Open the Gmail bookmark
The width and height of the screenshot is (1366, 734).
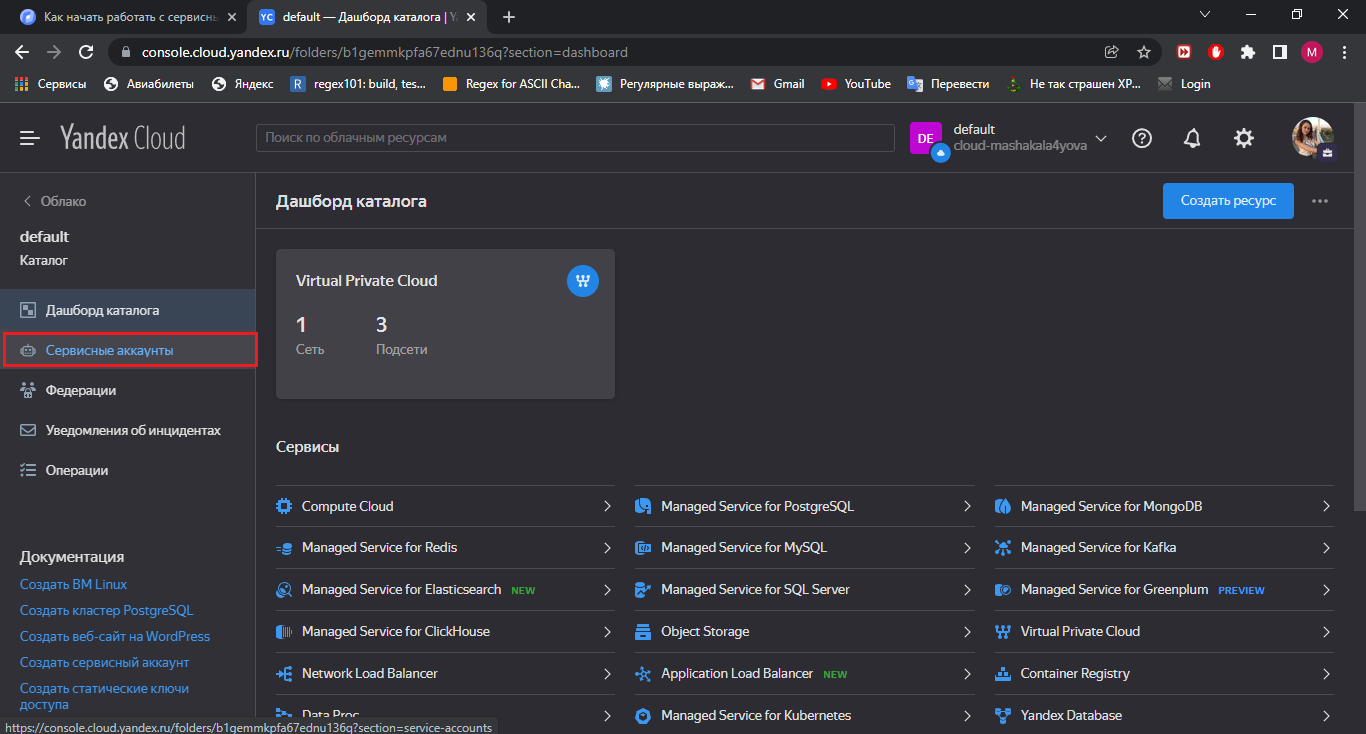click(778, 84)
